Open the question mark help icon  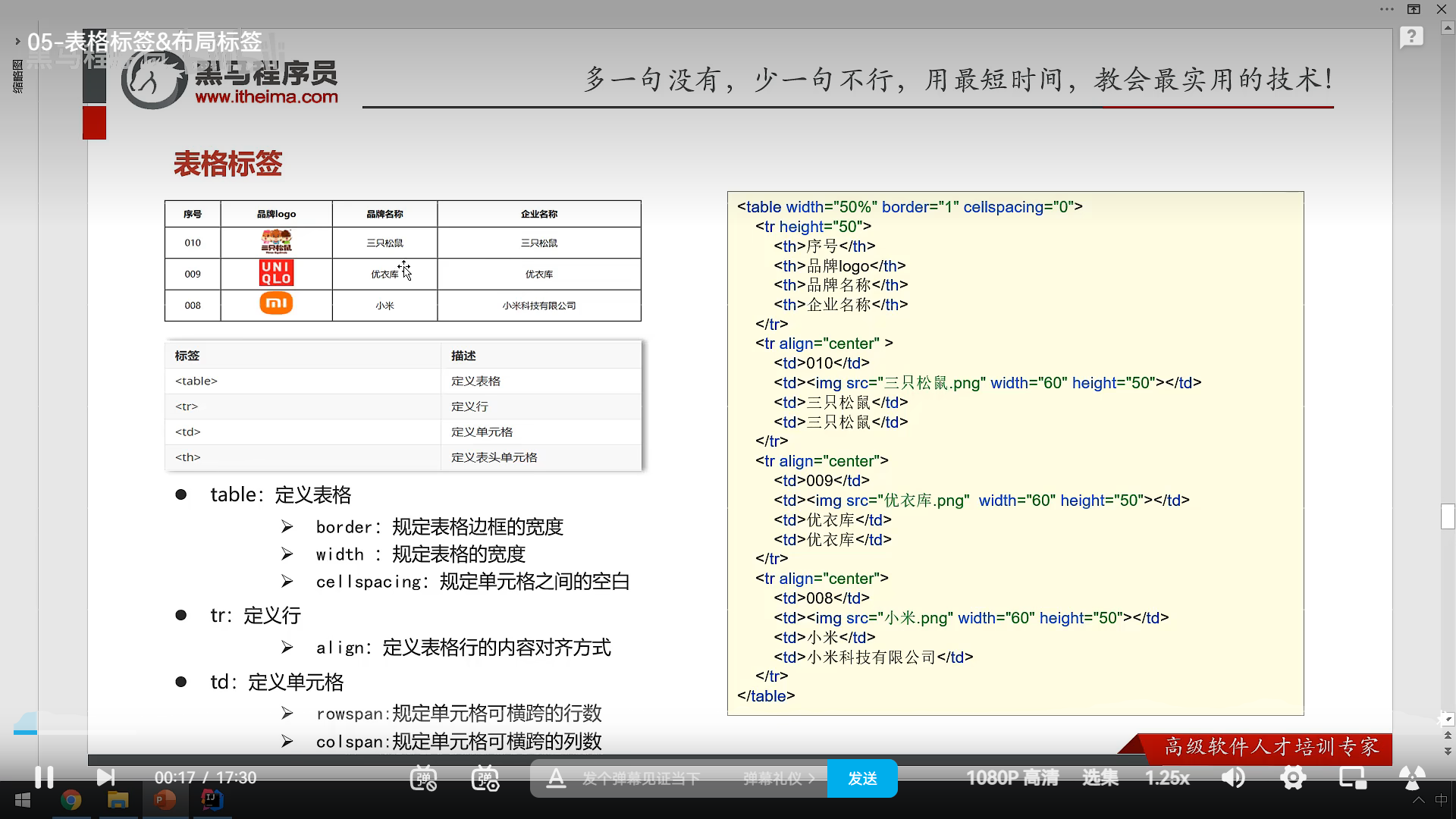[x=1411, y=36]
